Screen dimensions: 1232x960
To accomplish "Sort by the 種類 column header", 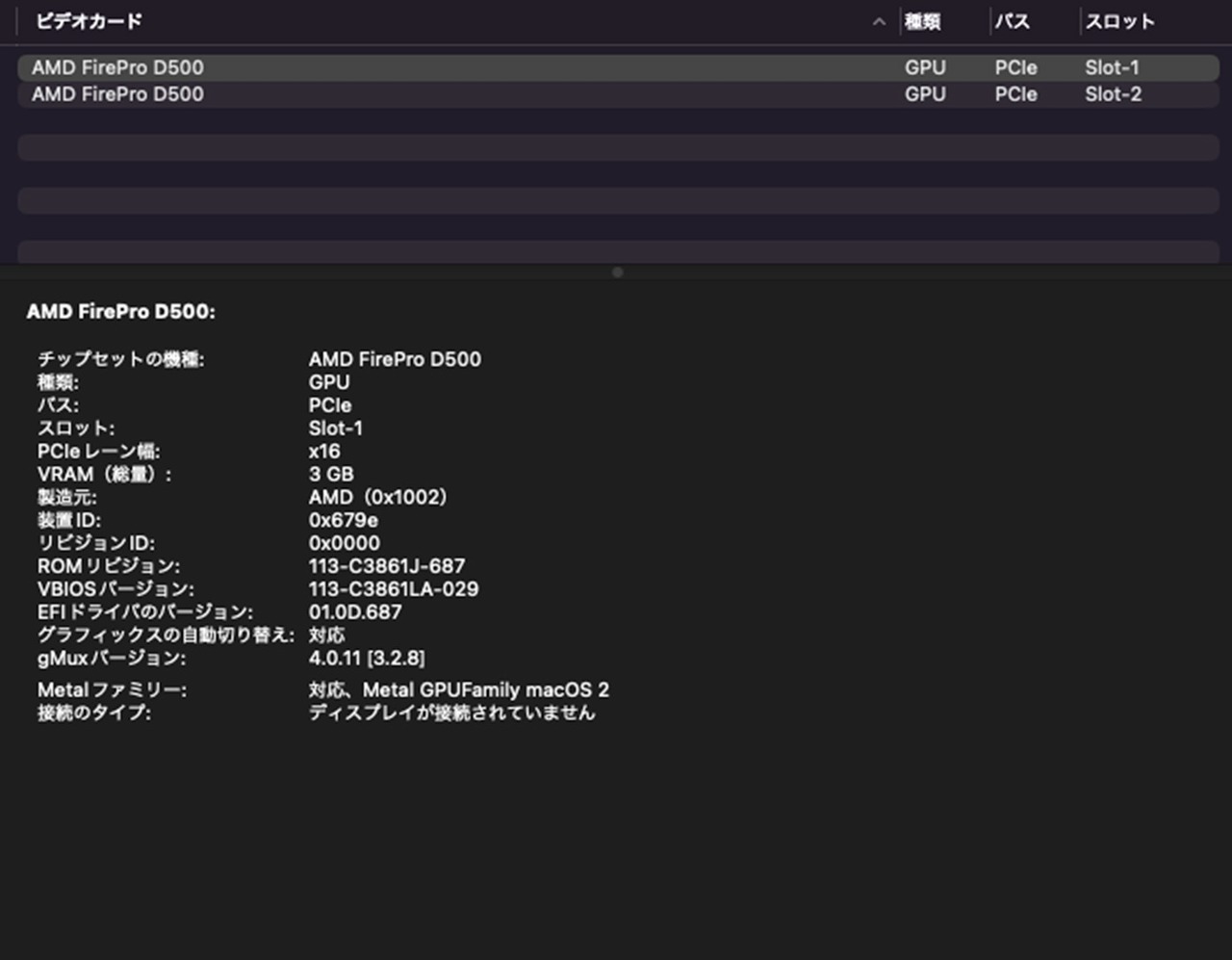I will [922, 21].
